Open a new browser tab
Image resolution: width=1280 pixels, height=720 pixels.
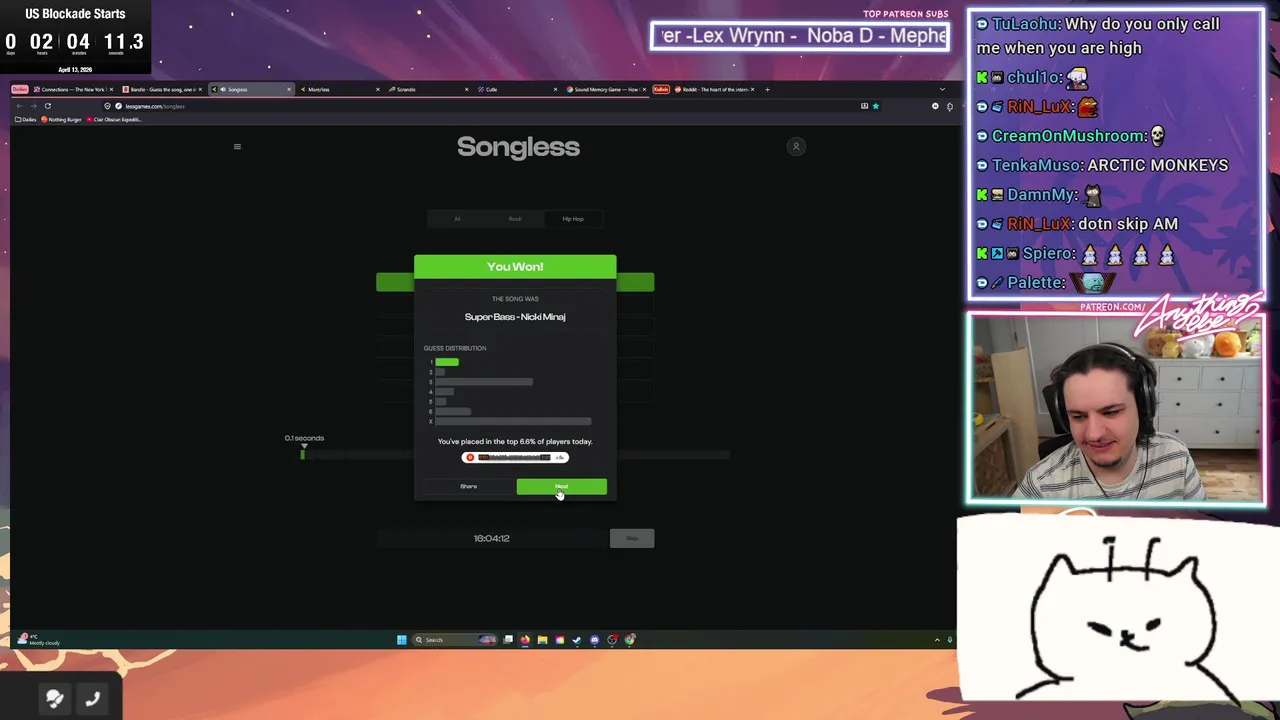tap(767, 89)
